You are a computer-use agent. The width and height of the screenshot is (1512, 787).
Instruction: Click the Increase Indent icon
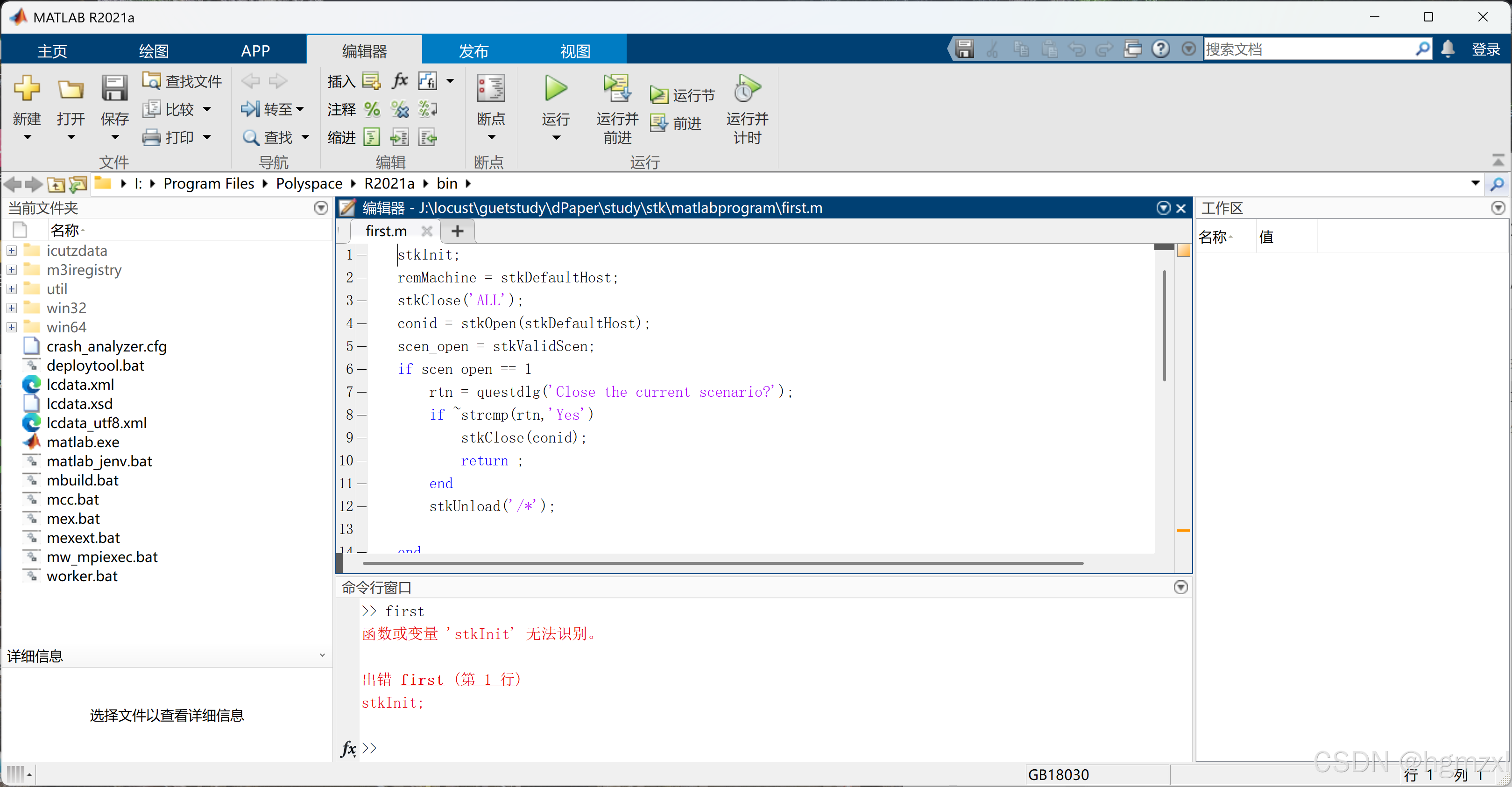[400, 137]
